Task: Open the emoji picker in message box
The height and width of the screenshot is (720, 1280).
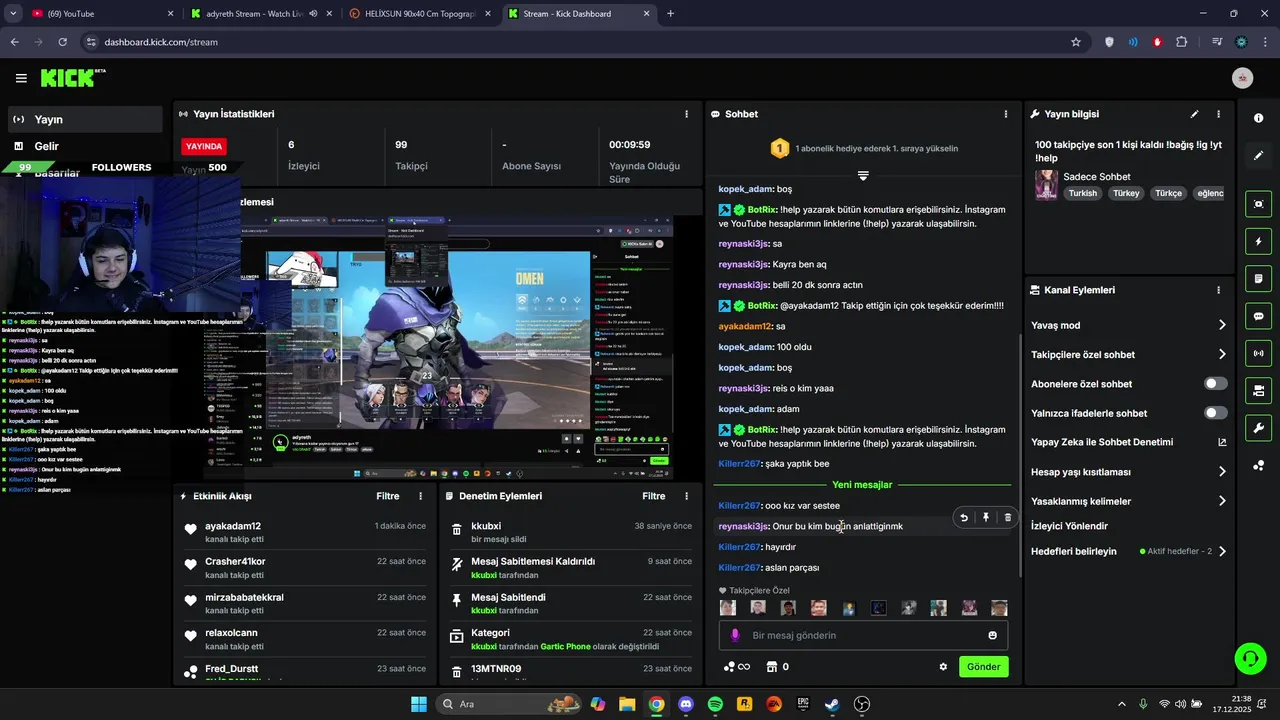Action: 992,635
